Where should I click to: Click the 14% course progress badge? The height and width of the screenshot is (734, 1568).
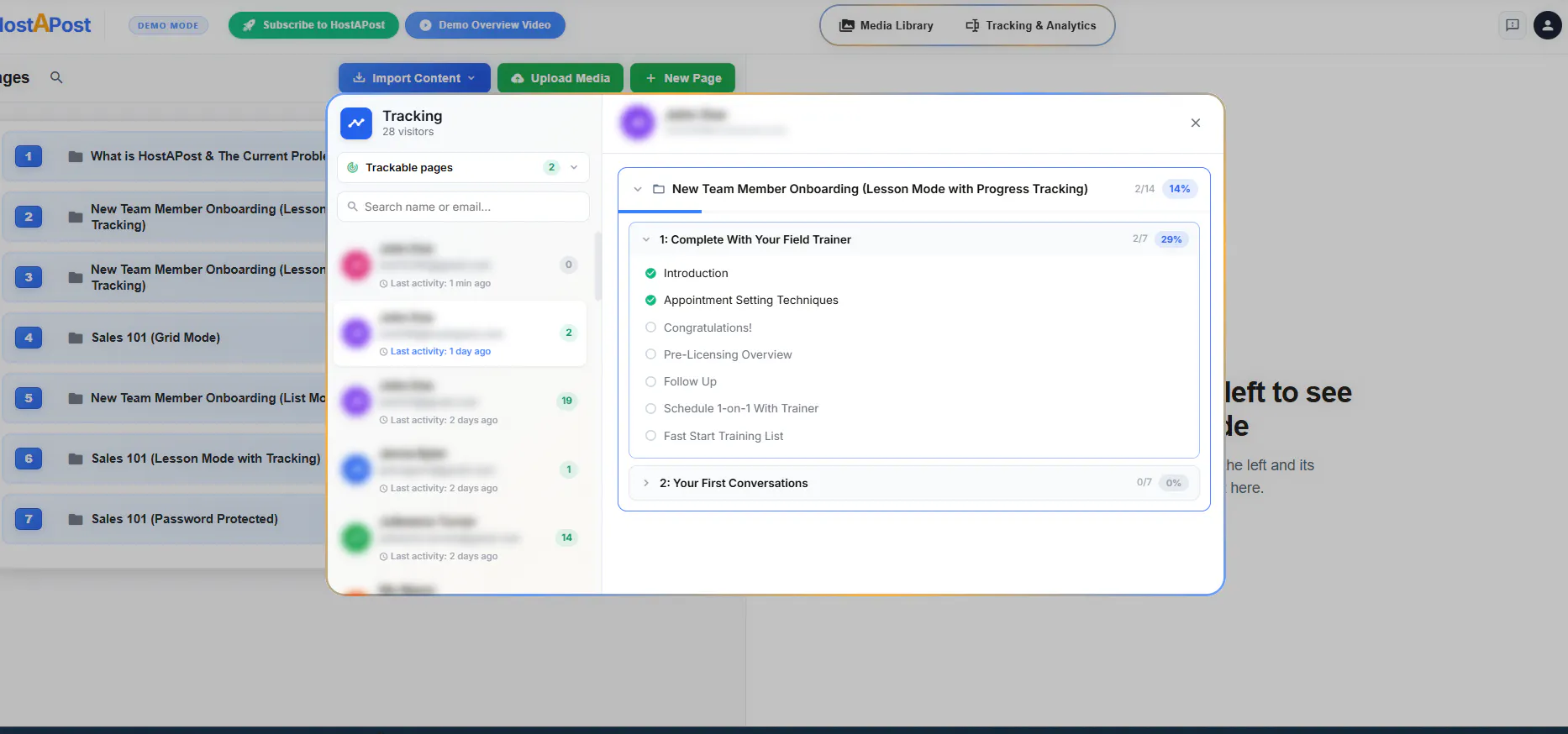click(1180, 189)
